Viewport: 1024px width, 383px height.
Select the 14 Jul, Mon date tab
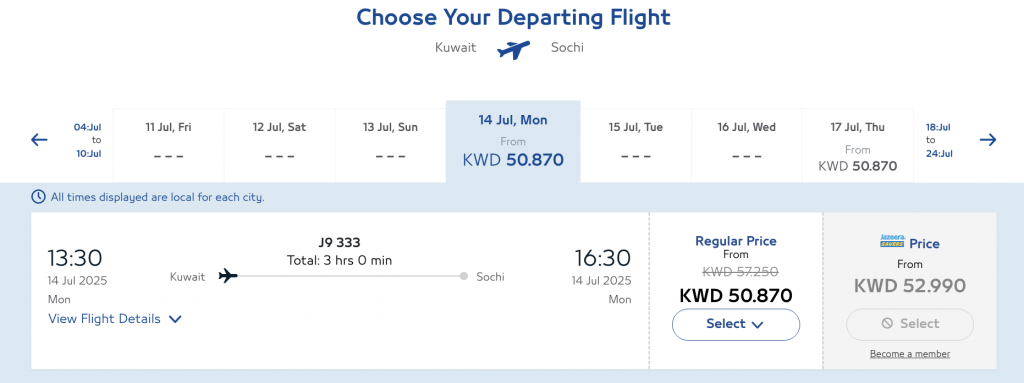coord(513,141)
